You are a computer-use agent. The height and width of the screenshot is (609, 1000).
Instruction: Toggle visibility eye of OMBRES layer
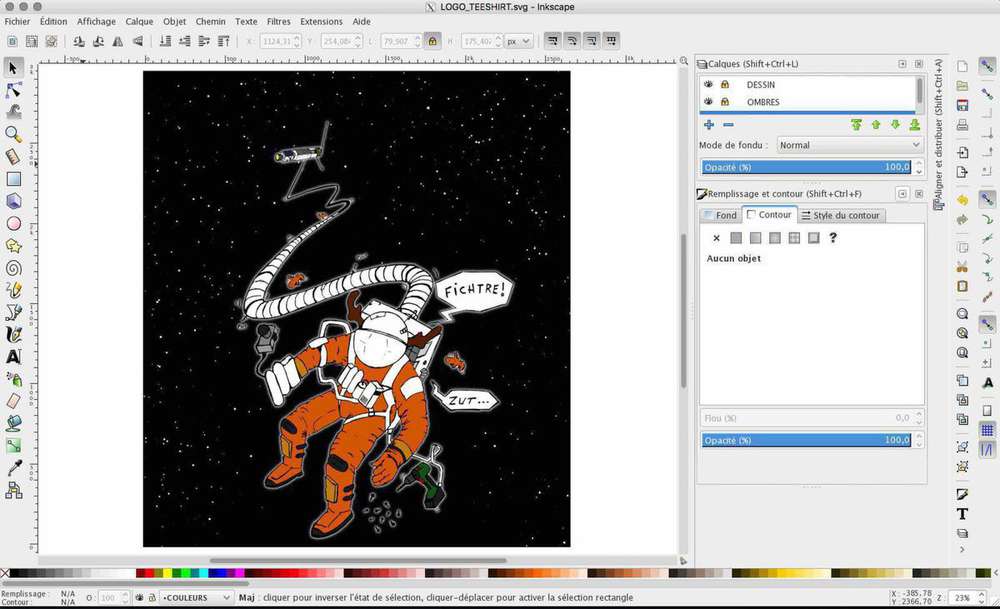tap(708, 101)
